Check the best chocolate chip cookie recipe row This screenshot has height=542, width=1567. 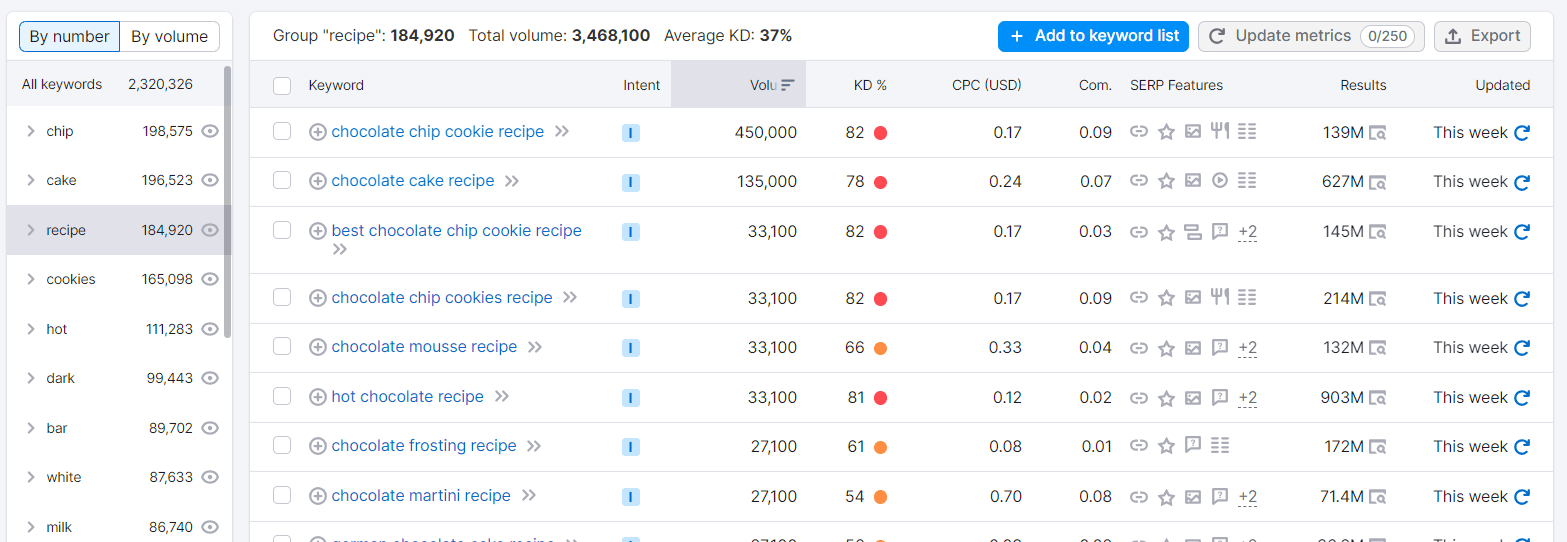click(x=282, y=230)
